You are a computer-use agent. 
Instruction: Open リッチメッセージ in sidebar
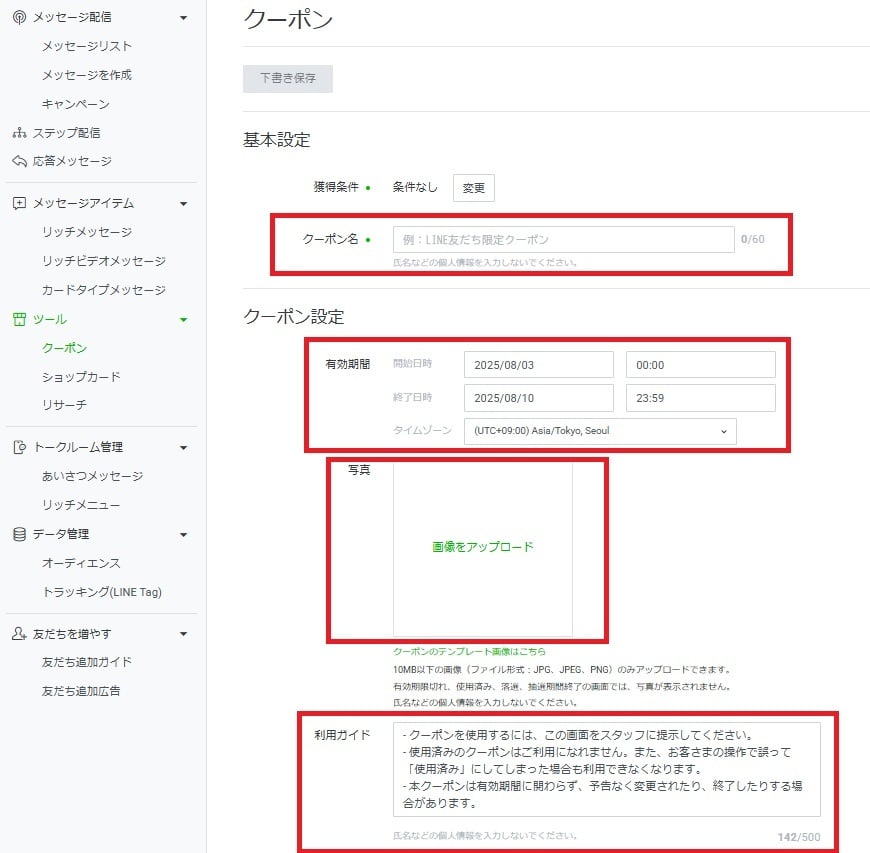(x=87, y=232)
